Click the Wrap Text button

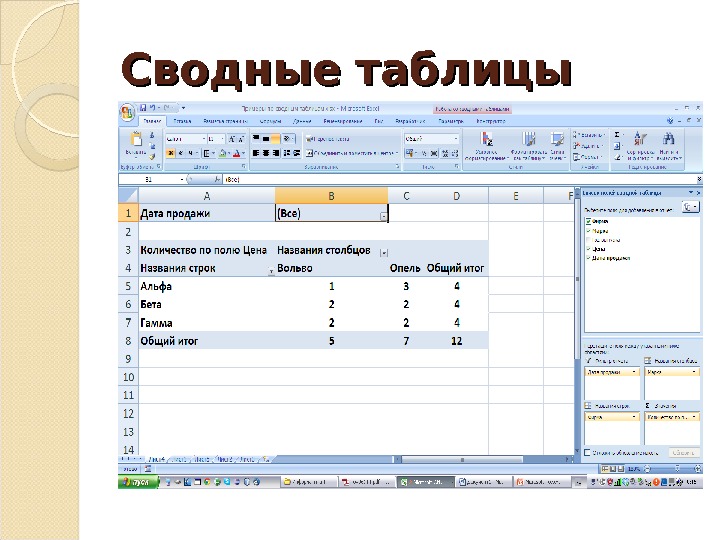pos(328,139)
